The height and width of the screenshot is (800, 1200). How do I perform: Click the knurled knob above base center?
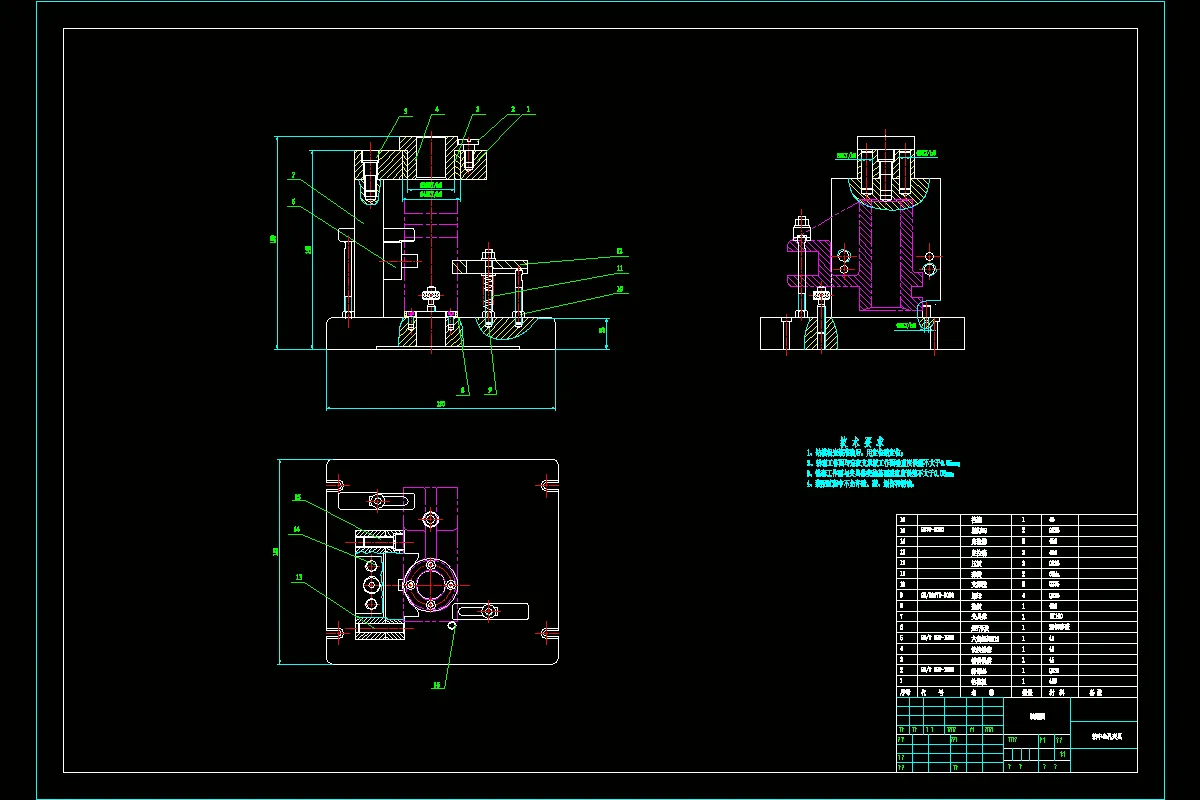(431, 294)
